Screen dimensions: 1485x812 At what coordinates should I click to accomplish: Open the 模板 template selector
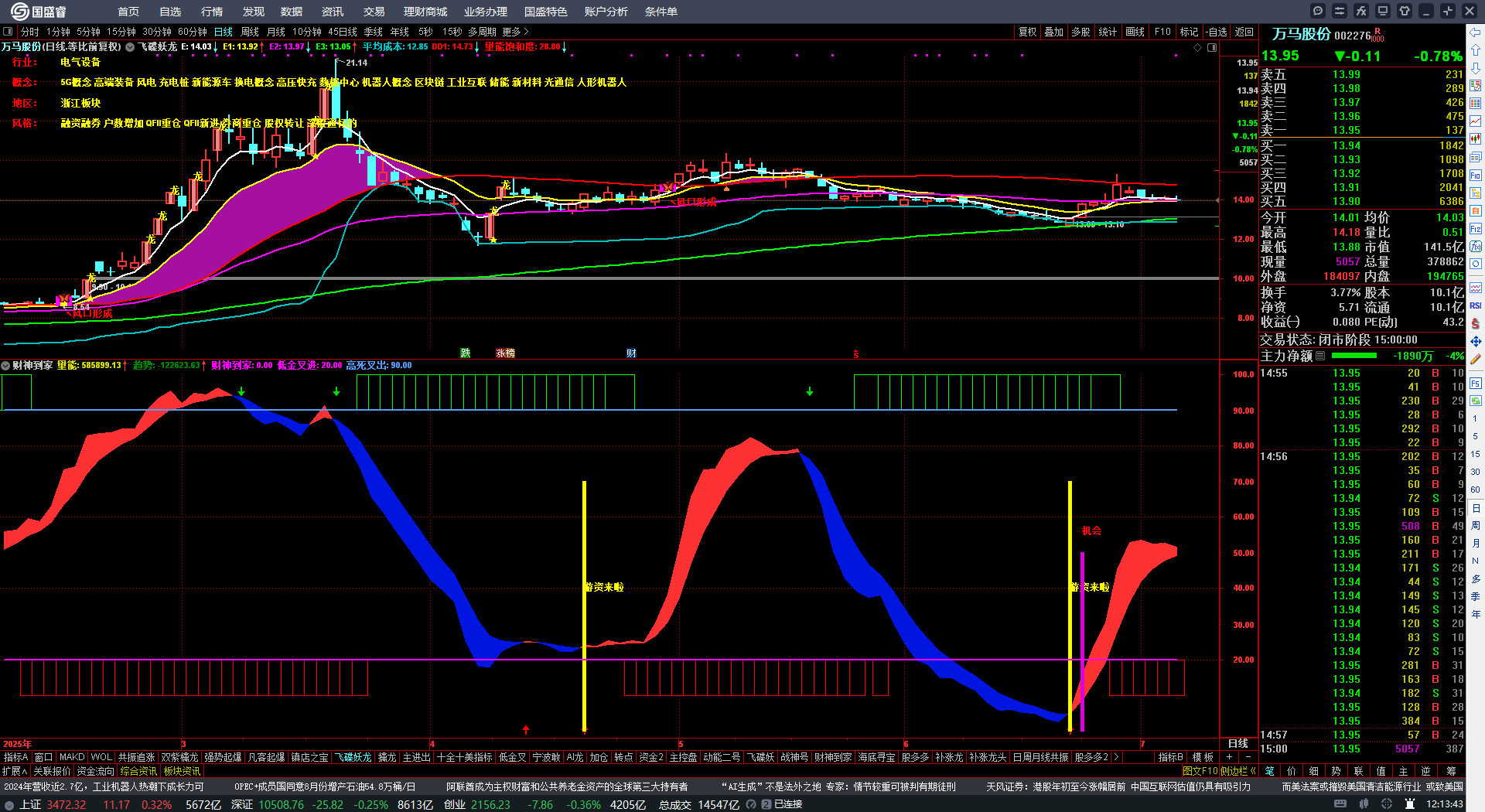(1203, 757)
